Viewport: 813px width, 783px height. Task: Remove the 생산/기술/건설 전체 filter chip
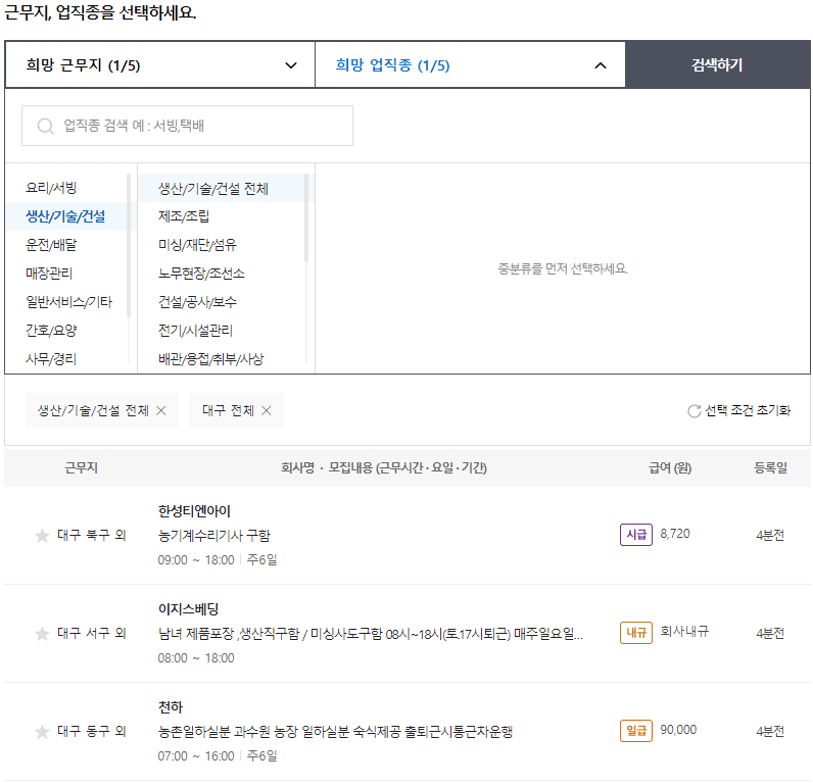tap(162, 410)
